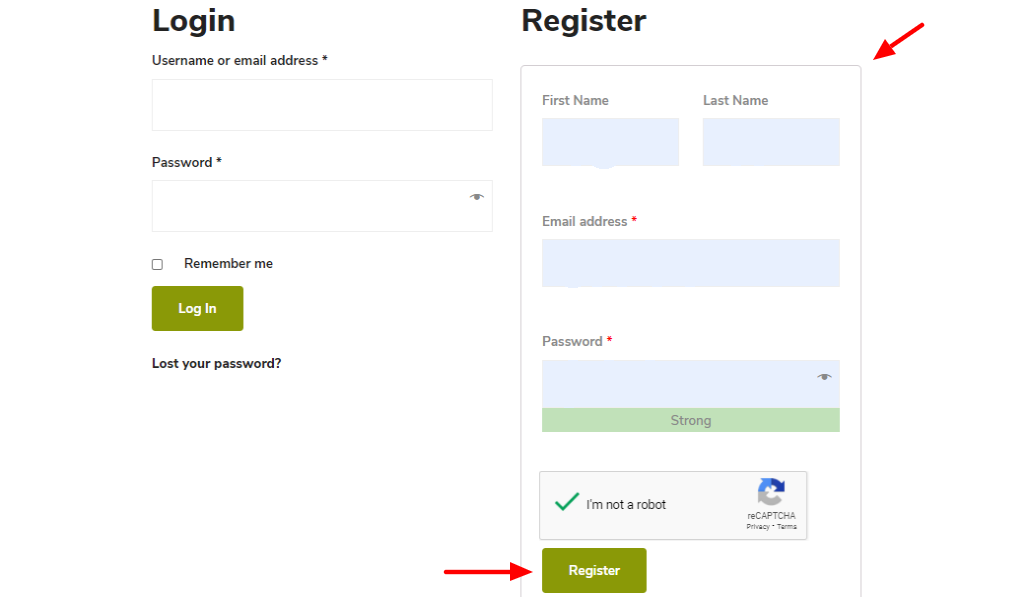Toggle register password visibility eye icon

pos(824,377)
